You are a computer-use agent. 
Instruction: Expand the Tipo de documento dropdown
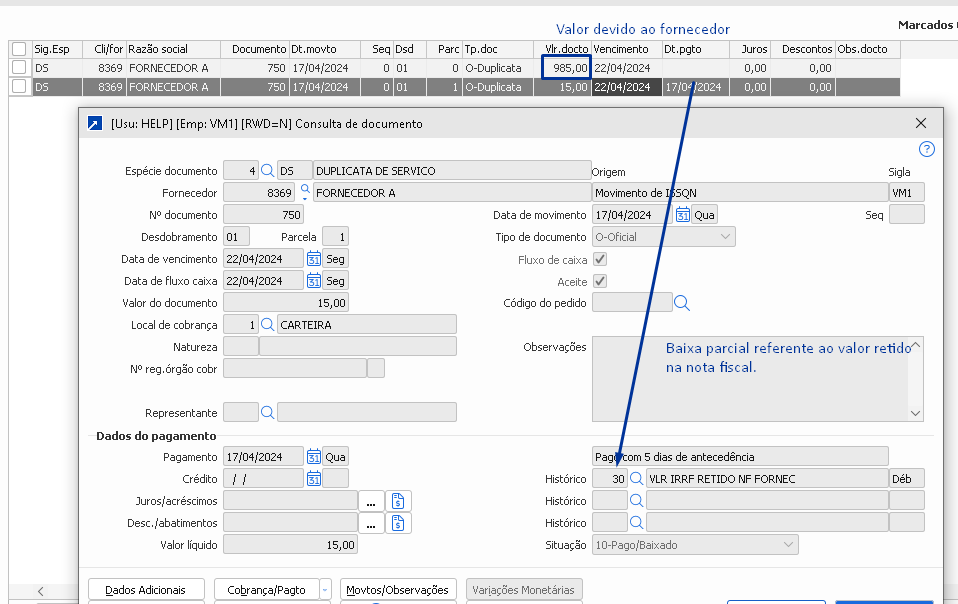725,237
